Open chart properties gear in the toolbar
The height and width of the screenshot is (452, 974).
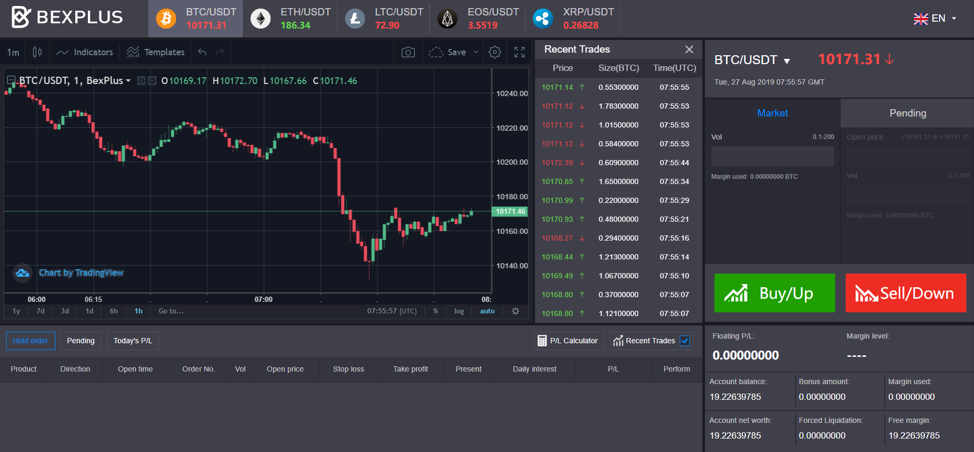(x=494, y=52)
